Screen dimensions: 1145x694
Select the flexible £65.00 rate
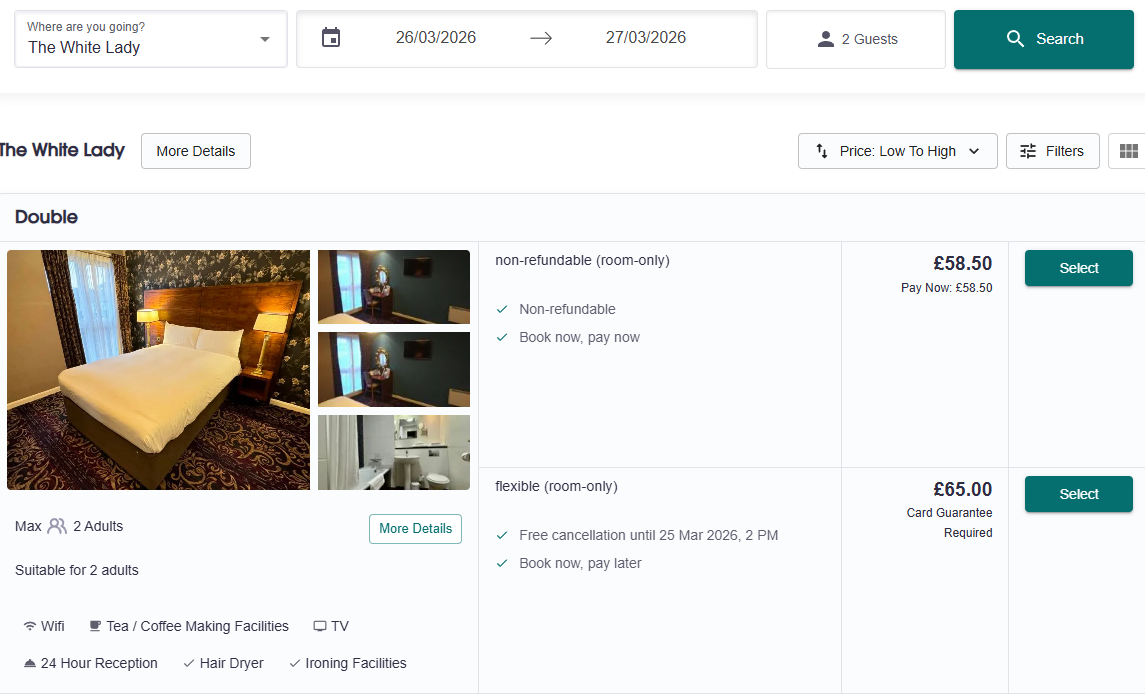pyautogui.click(x=1079, y=494)
